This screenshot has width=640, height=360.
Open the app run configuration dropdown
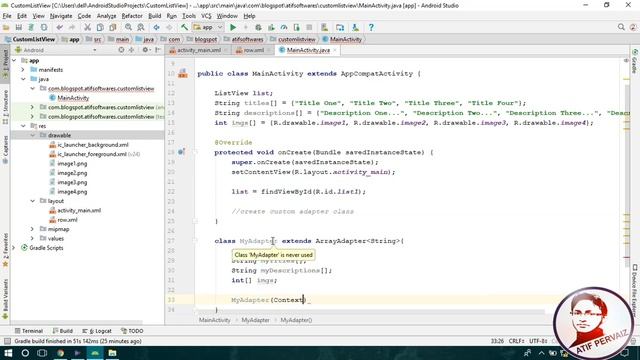click(208, 27)
